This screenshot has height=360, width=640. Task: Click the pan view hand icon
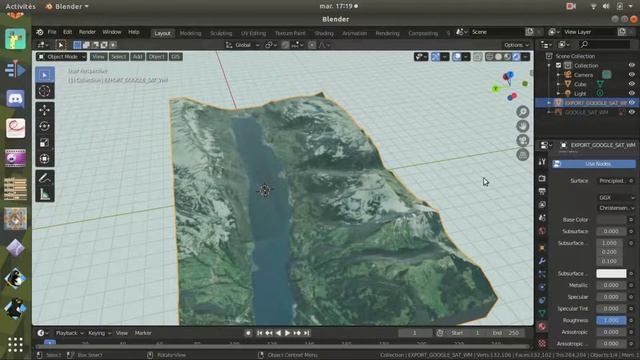[x=522, y=126]
